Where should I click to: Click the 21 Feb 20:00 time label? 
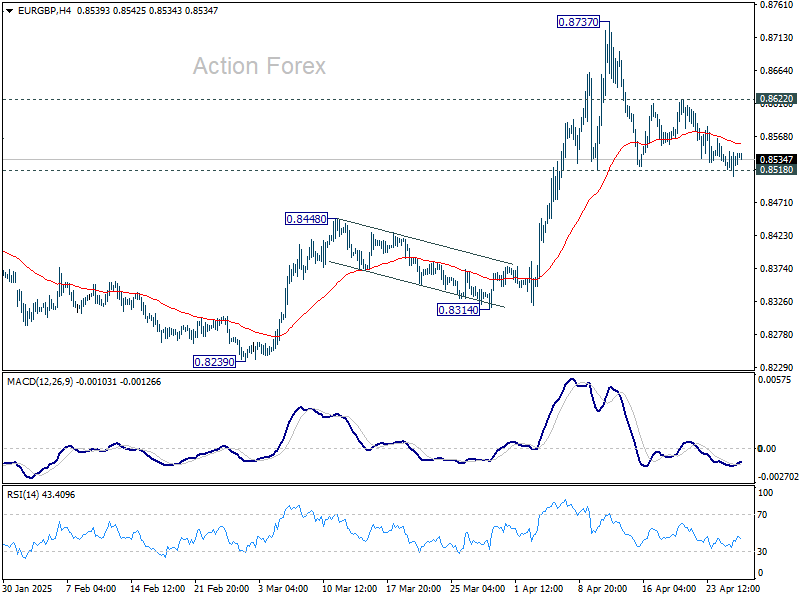[222, 589]
